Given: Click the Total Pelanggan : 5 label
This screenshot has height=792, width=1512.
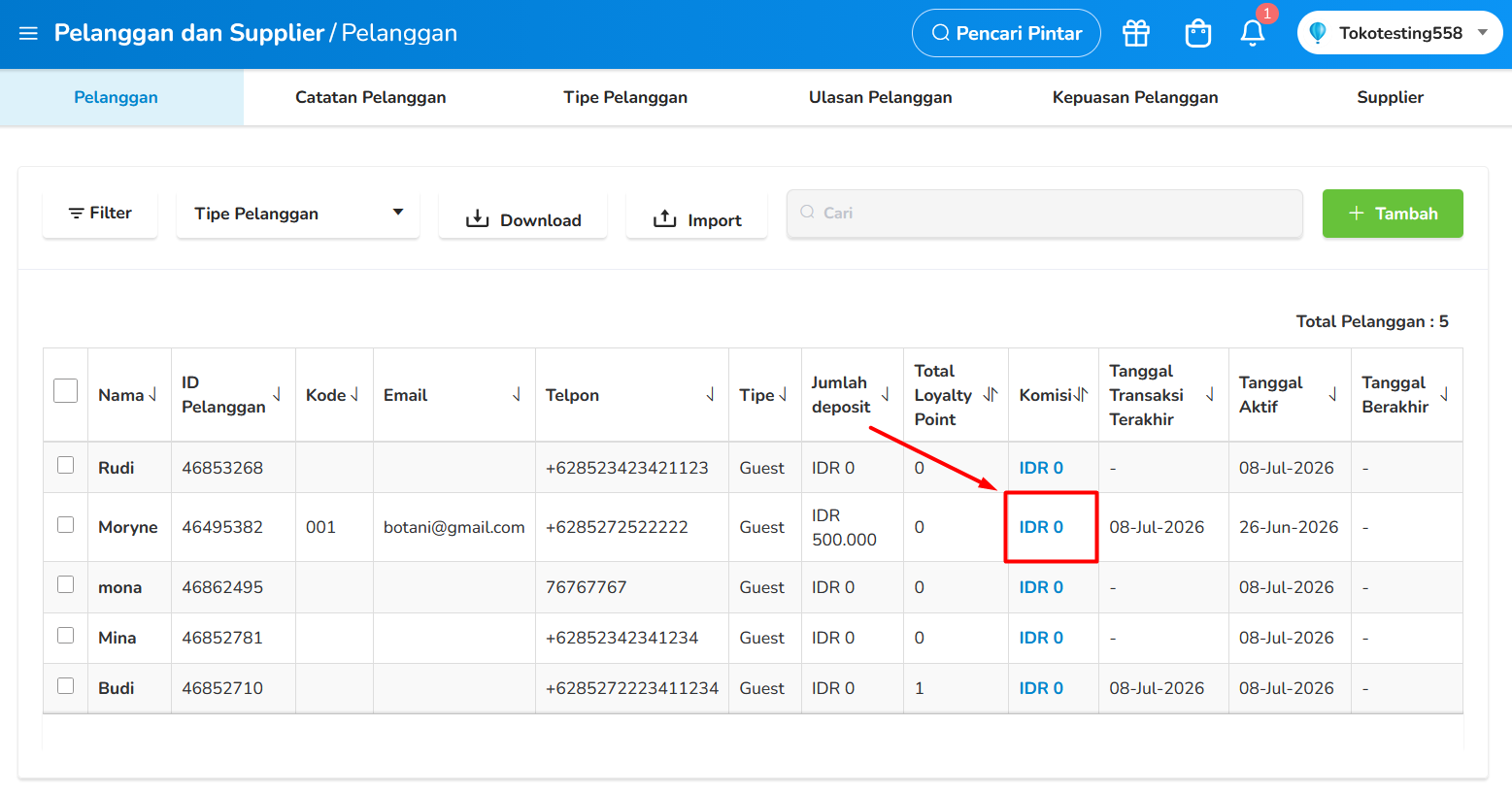Looking at the screenshot, I should (x=1372, y=321).
